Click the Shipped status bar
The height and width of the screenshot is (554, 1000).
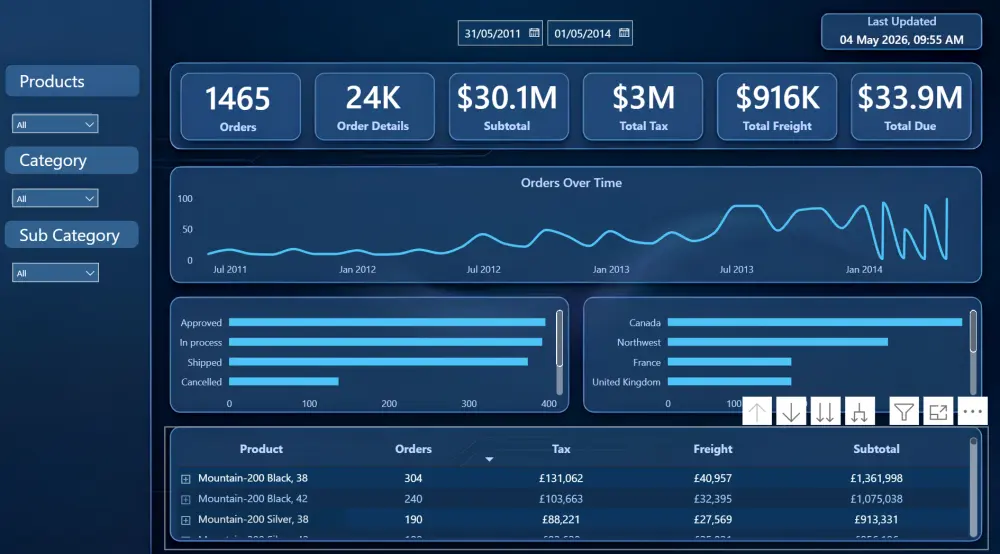pos(378,362)
